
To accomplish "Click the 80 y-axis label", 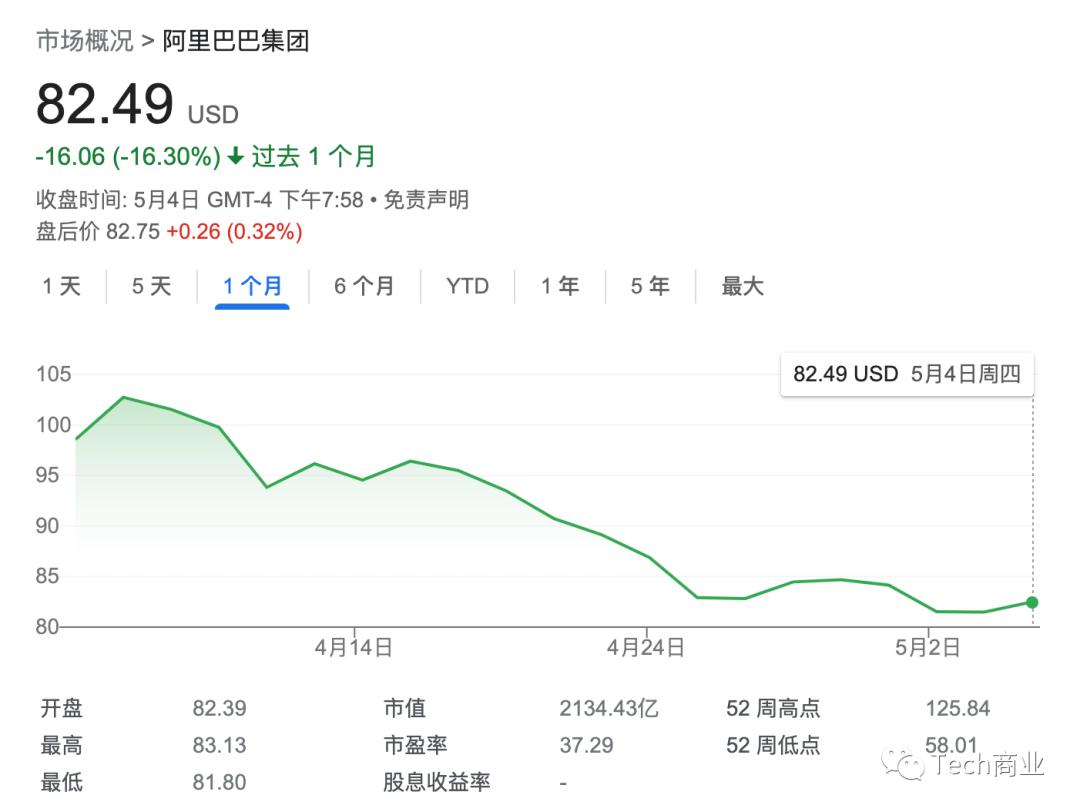I will point(48,627).
